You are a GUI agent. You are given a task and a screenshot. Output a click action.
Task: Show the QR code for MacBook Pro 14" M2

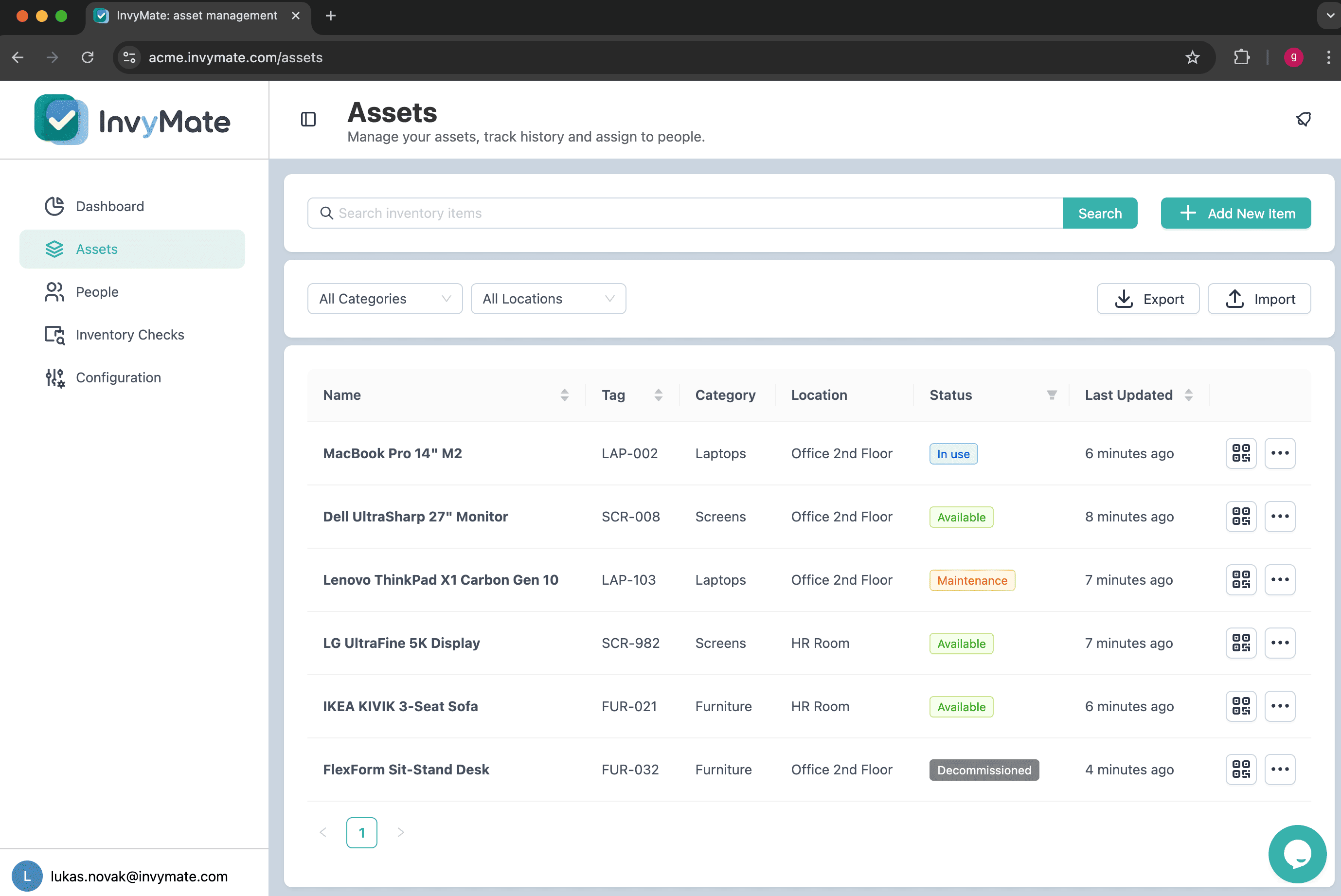pyautogui.click(x=1240, y=453)
